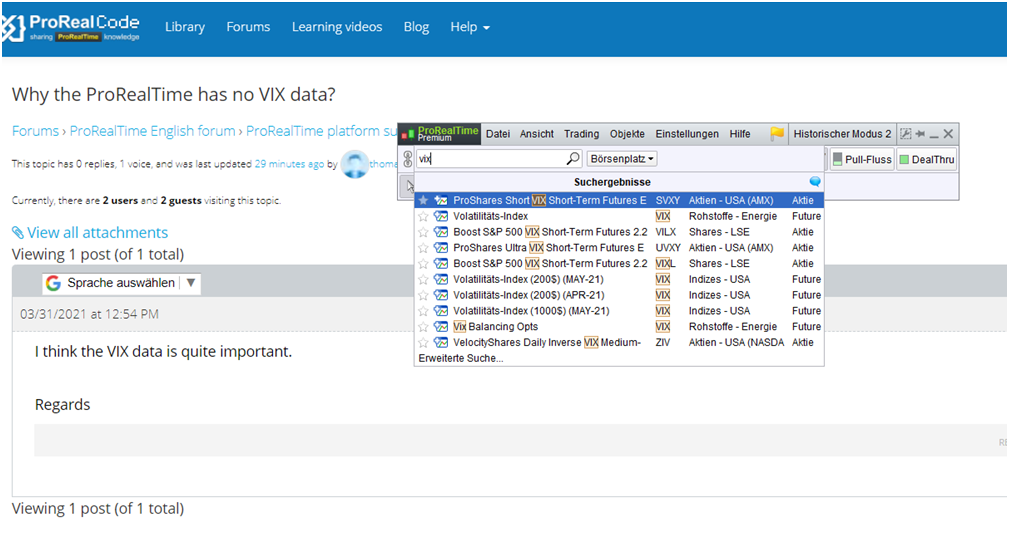Toggle favorite star for ProShares Short VIX
The width and height of the screenshot is (1009, 540).
(423, 201)
